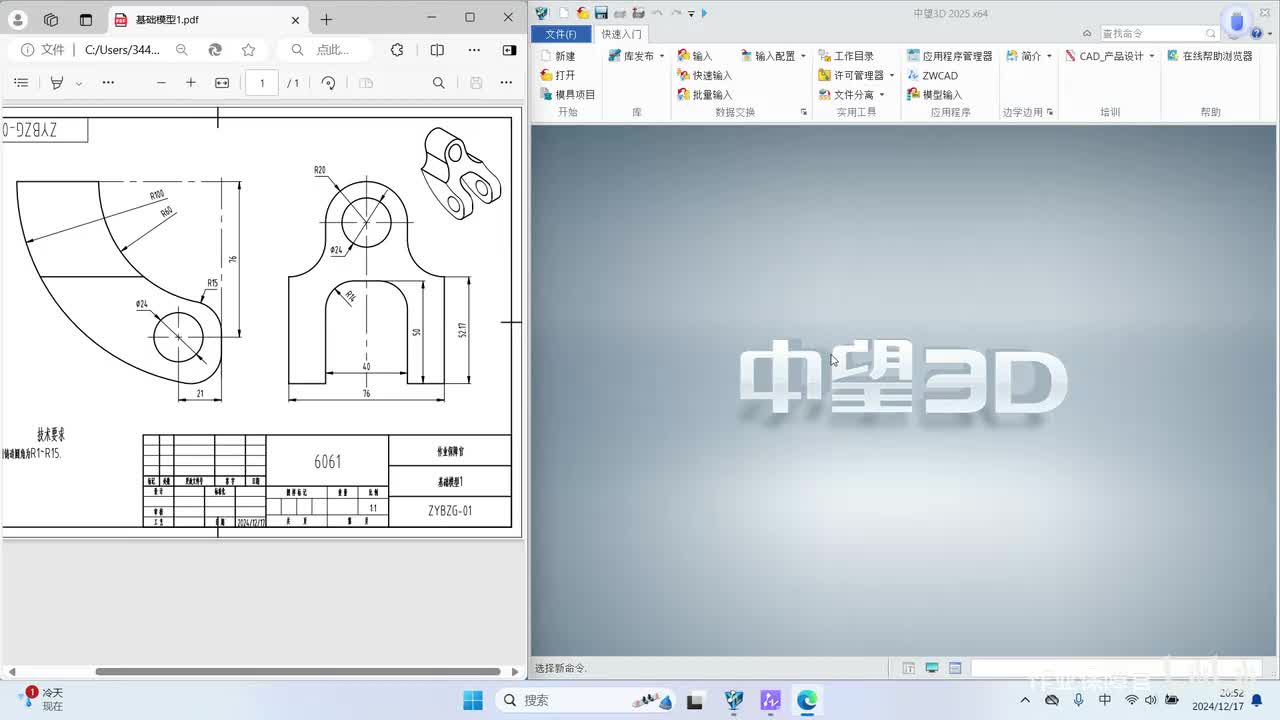Open the 文件(F) menu tab
Image resolution: width=1280 pixels, height=720 pixels.
(x=561, y=34)
